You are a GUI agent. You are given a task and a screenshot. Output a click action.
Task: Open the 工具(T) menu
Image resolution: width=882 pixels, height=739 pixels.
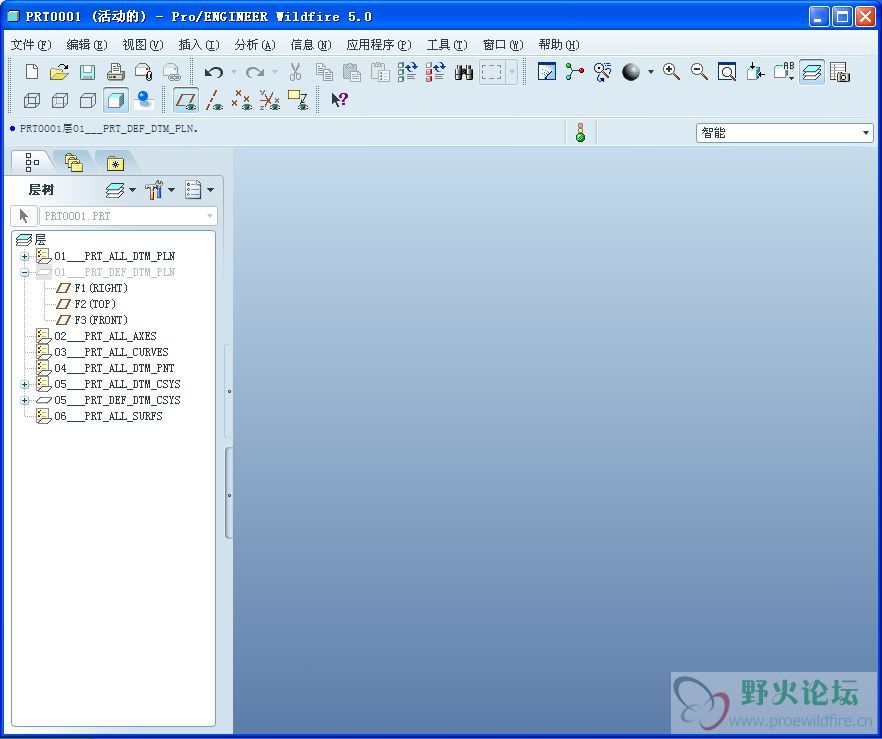coord(447,44)
